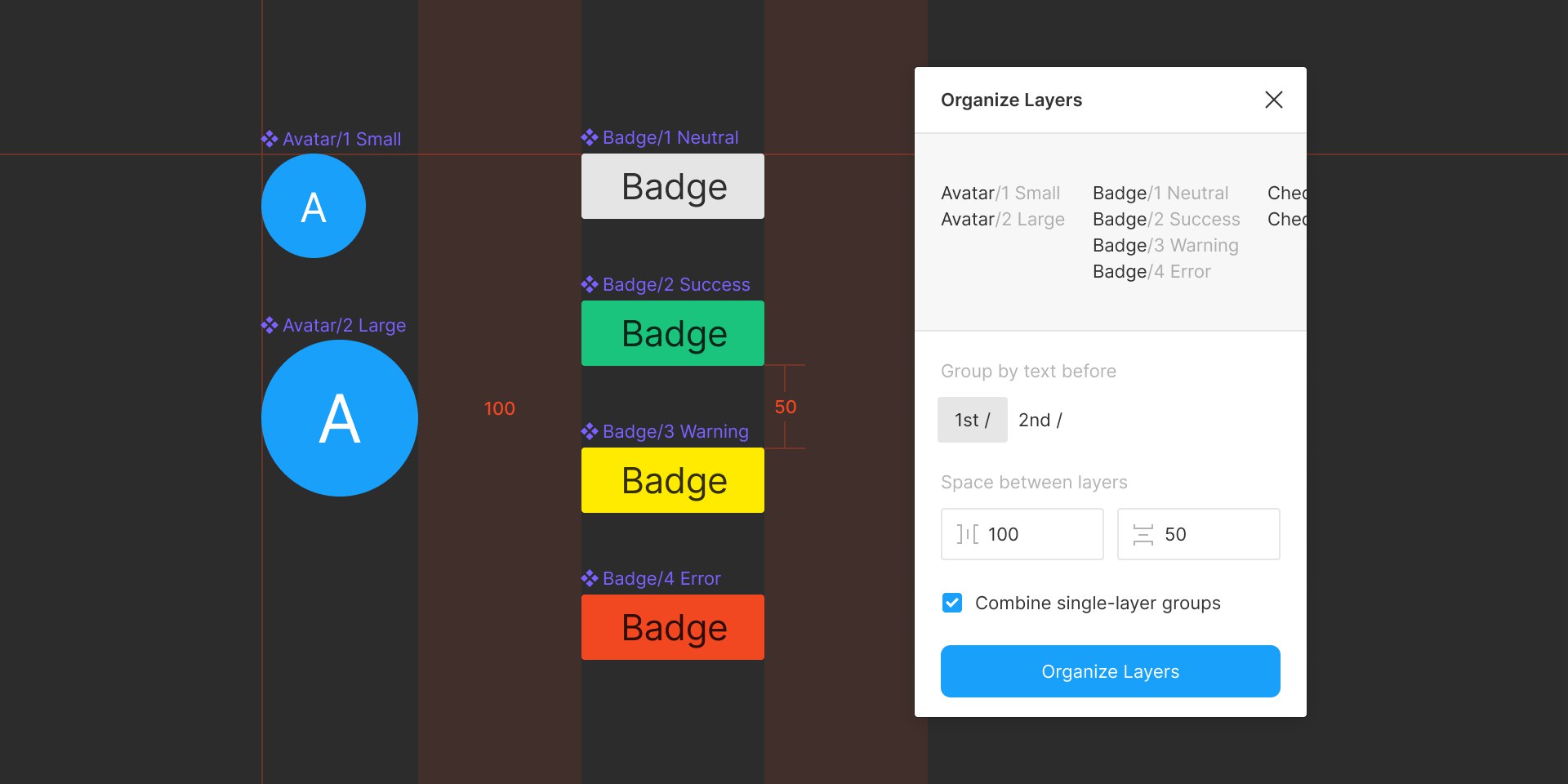Image resolution: width=1568 pixels, height=784 pixels.
Task: Click the component icon beside Avatar/2 Large
Action: click(269, 325)
